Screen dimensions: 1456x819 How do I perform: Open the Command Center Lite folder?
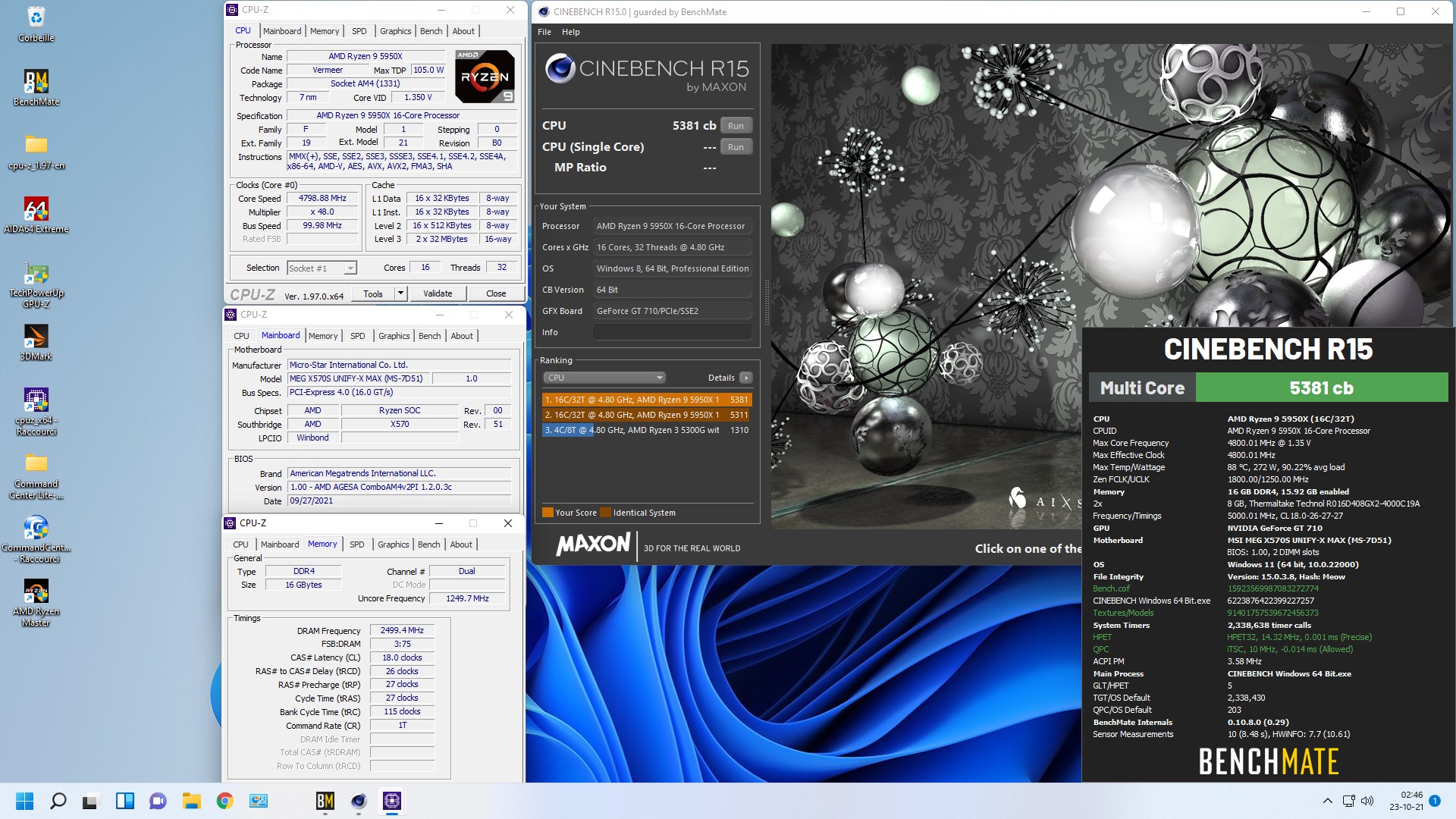tap(36, 476)
